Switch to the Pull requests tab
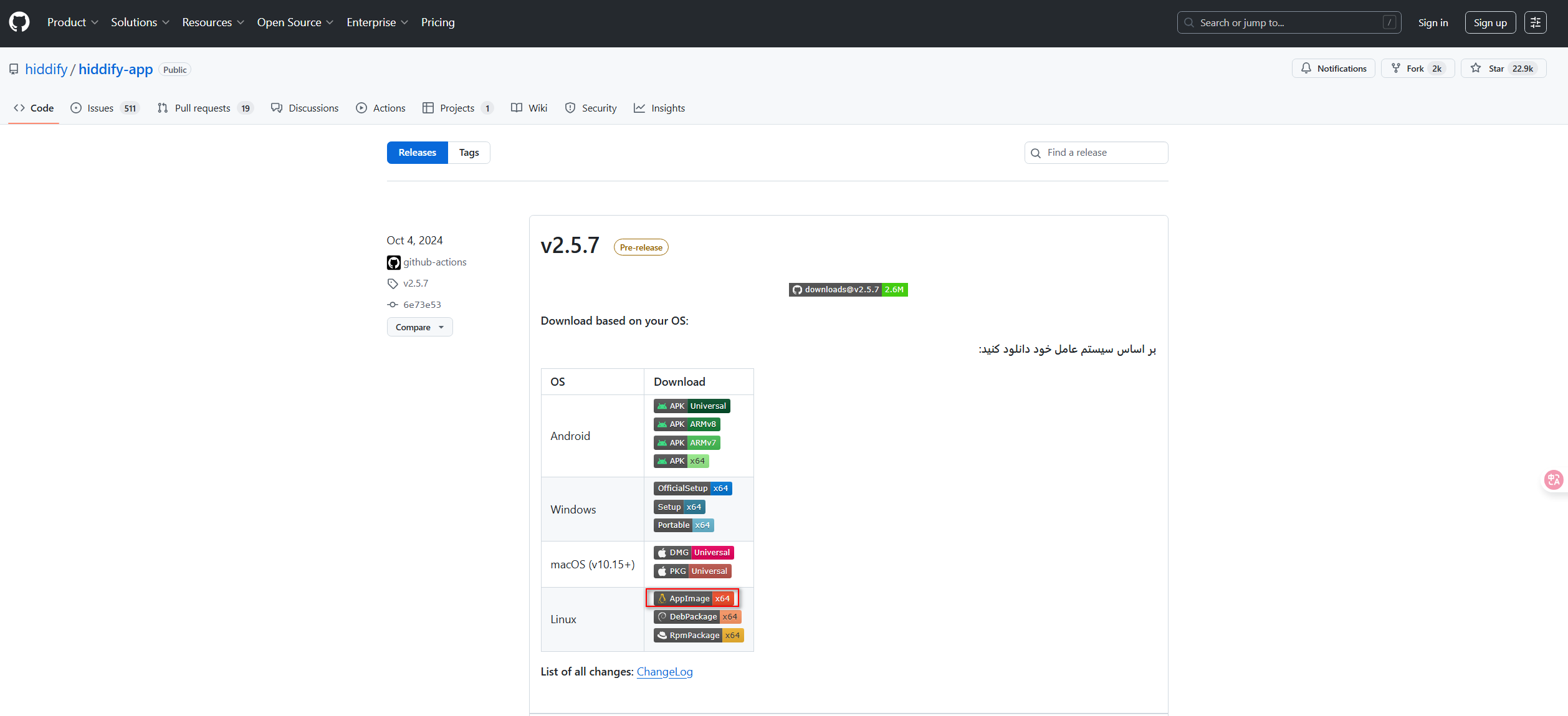 205,108
